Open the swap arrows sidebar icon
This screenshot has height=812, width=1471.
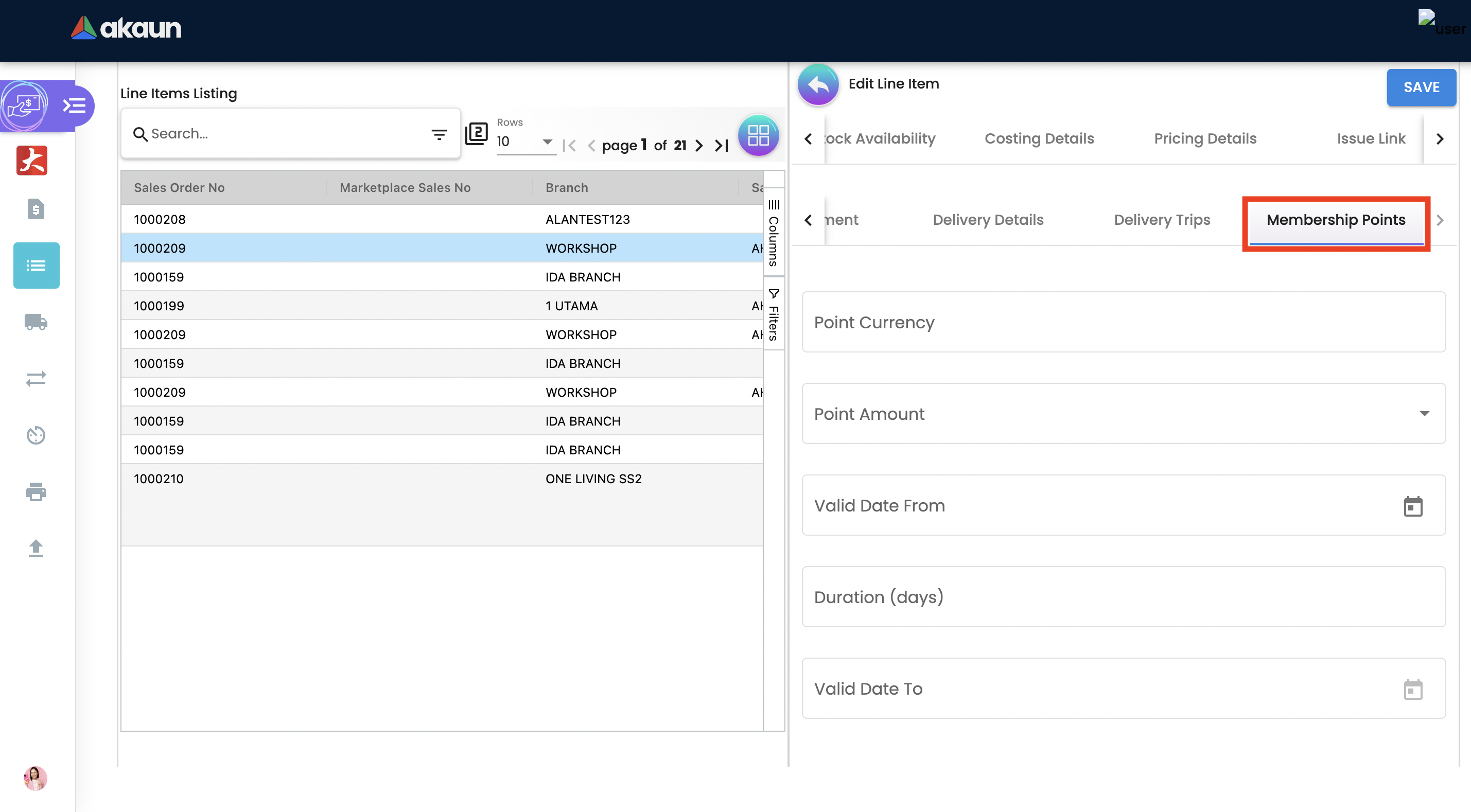click(36, 379)
